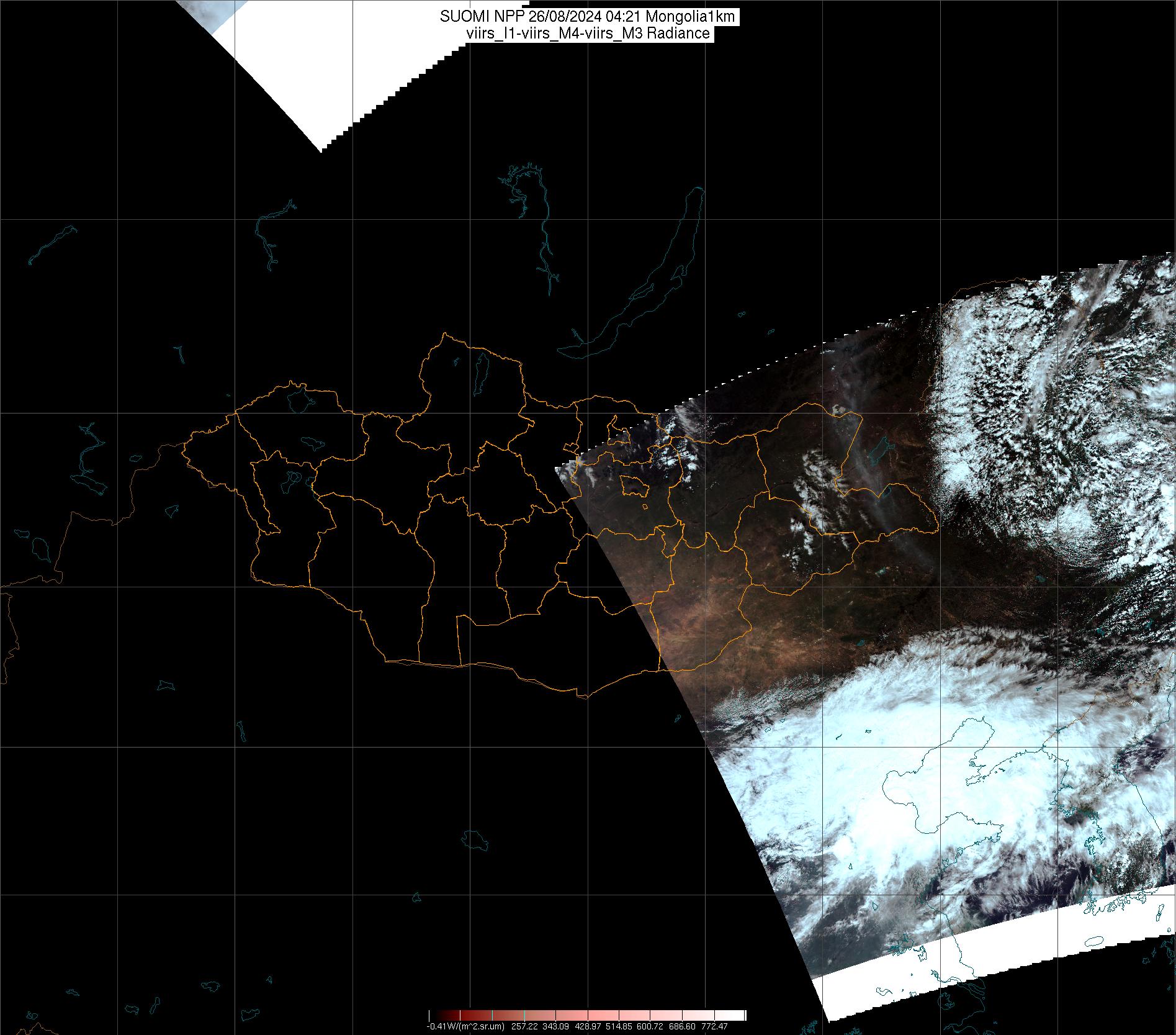Screen dimensions: 1176x1035
Task: Click the SUOMI NPP title text
Action: coord(587,17)
